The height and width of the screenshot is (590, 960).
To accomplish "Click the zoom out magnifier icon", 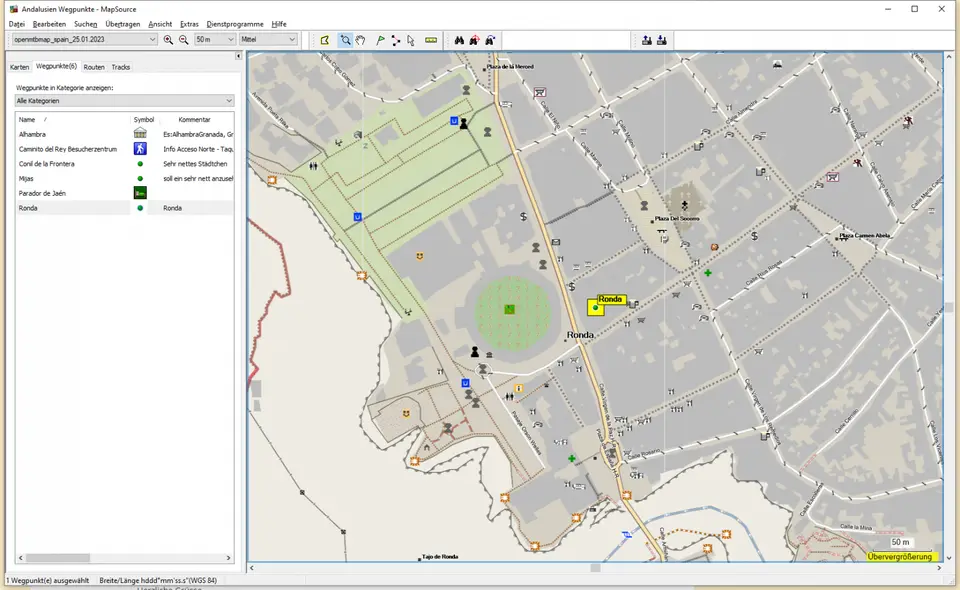I will [x=184, y=40].
